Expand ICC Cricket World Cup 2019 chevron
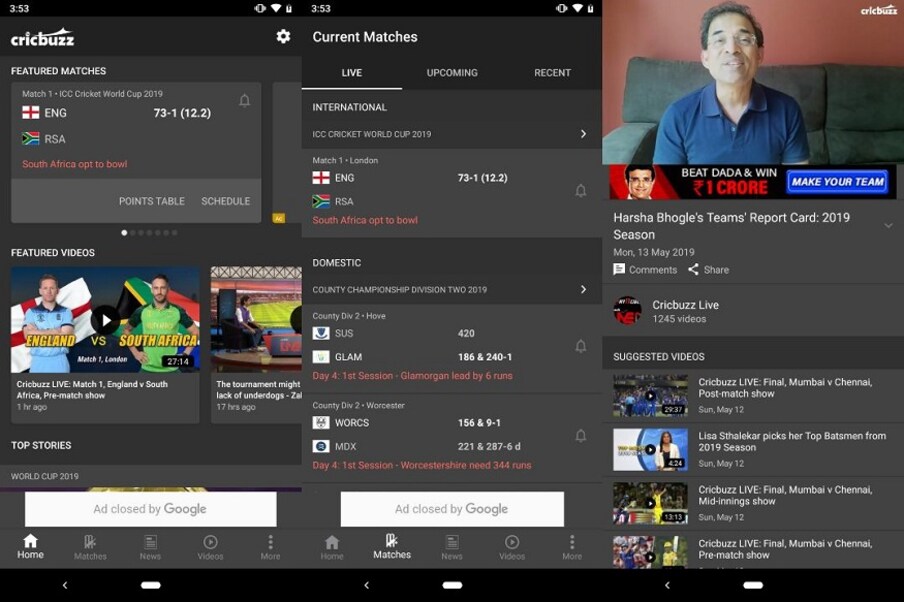Viewport: 904px width, 602px height. point(583,134)
